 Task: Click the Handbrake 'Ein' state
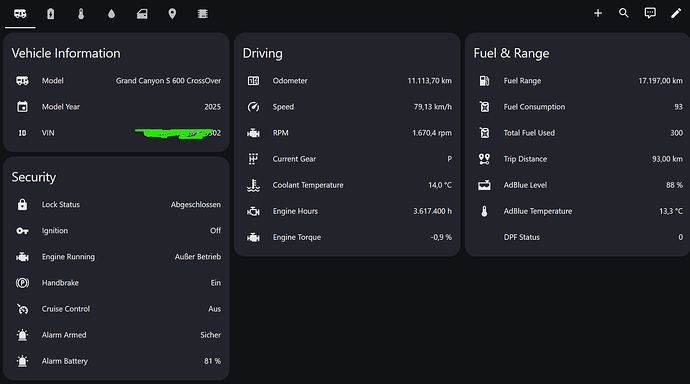tap(216, 283)
